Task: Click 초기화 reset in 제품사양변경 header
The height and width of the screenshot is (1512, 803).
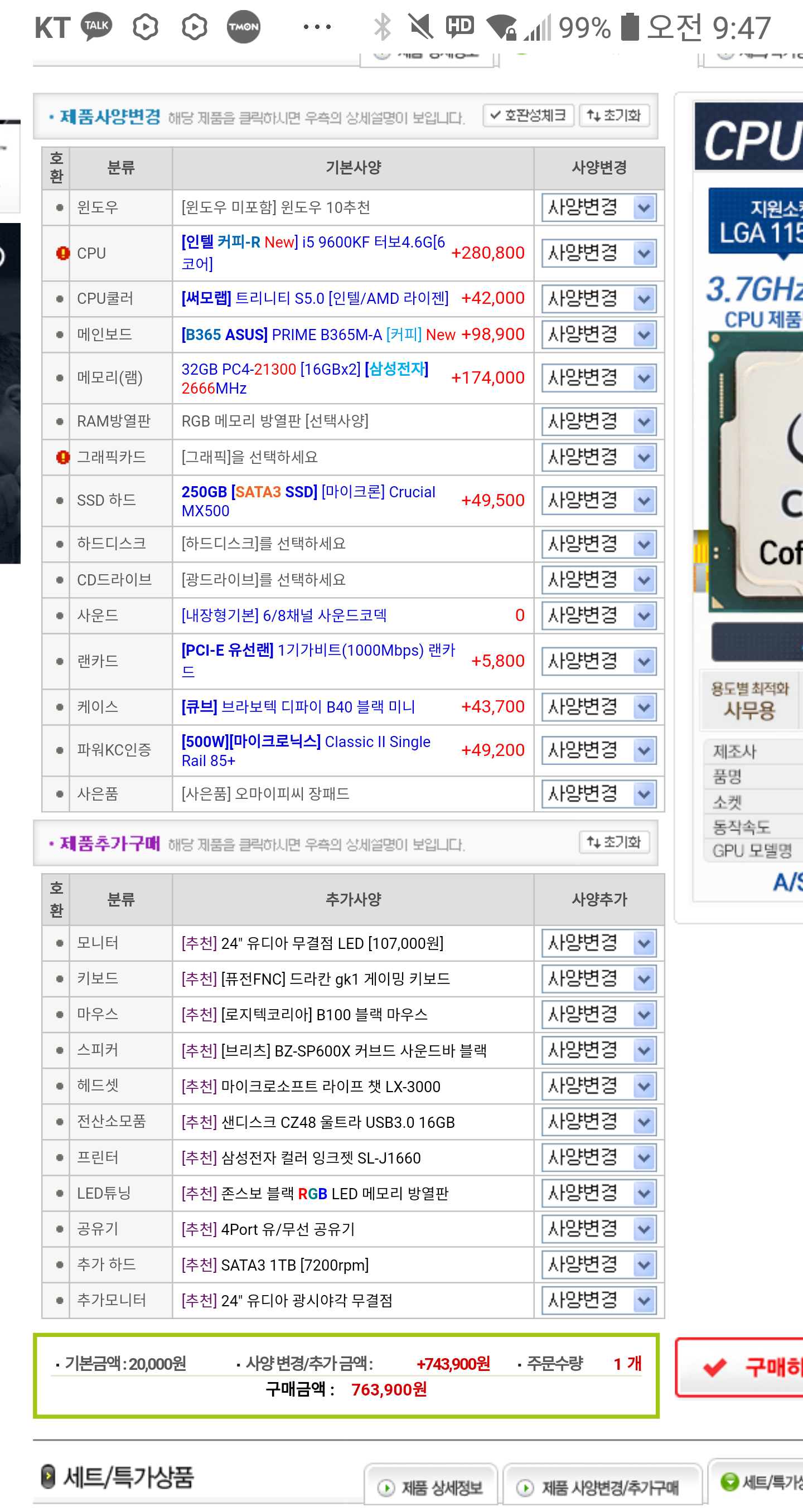Action: pyautogui.click(x=614, y=115)
